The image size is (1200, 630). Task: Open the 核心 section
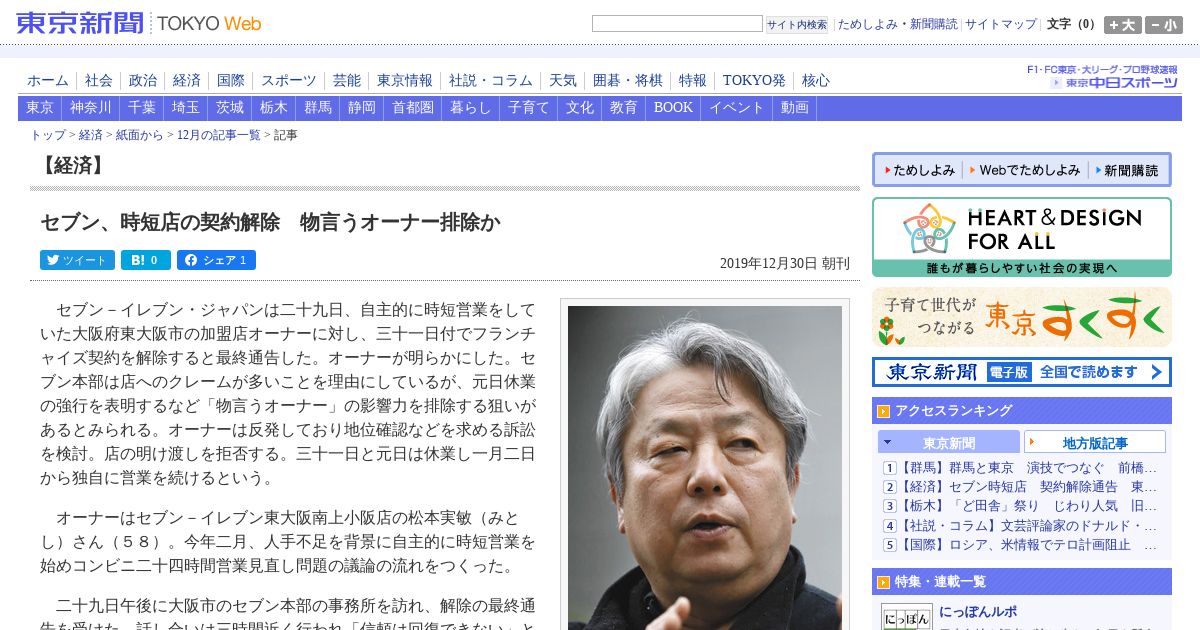[x=816, y=80]
